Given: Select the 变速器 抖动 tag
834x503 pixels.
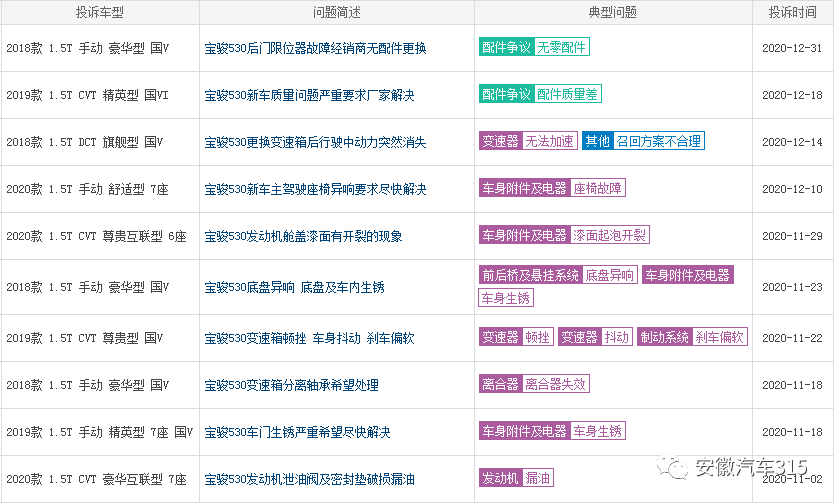Looking at the screenshot, I should [x=595, y=337].
